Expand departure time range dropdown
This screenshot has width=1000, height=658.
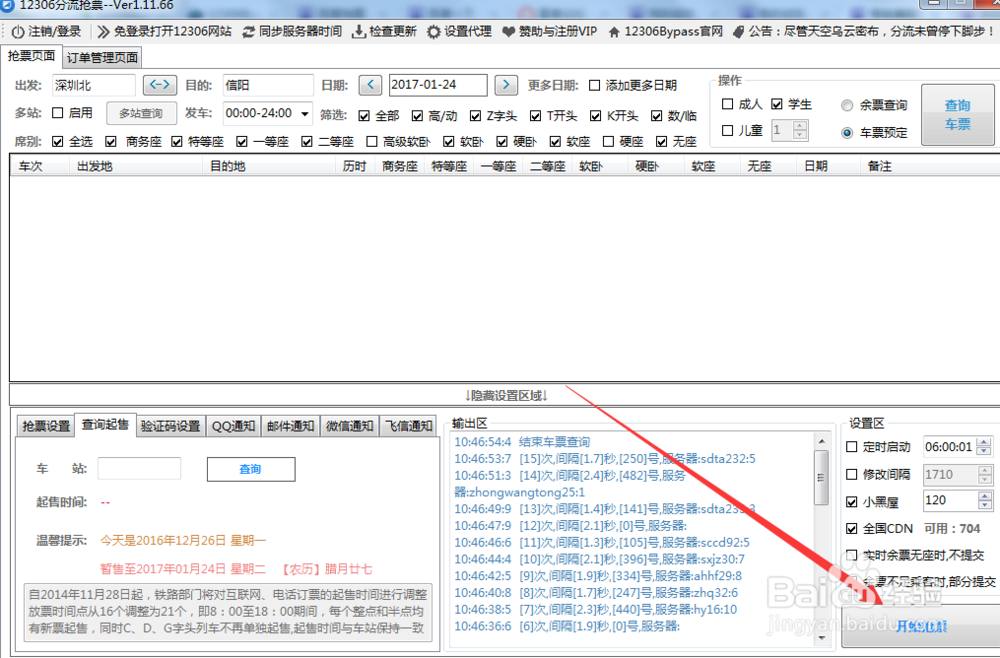pyautogui.click(x=305, y=113)
